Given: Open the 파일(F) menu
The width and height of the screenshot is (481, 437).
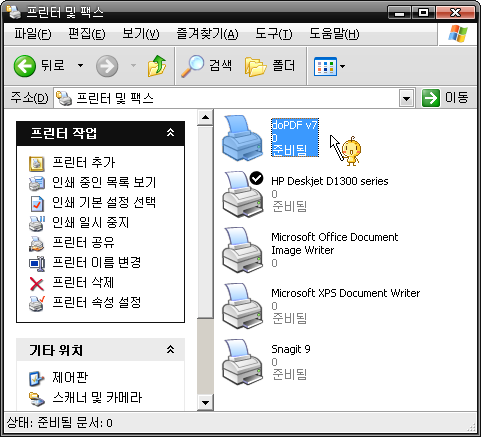Looking at the screenshot, I should pyautogui.click(x=32, y=34).
